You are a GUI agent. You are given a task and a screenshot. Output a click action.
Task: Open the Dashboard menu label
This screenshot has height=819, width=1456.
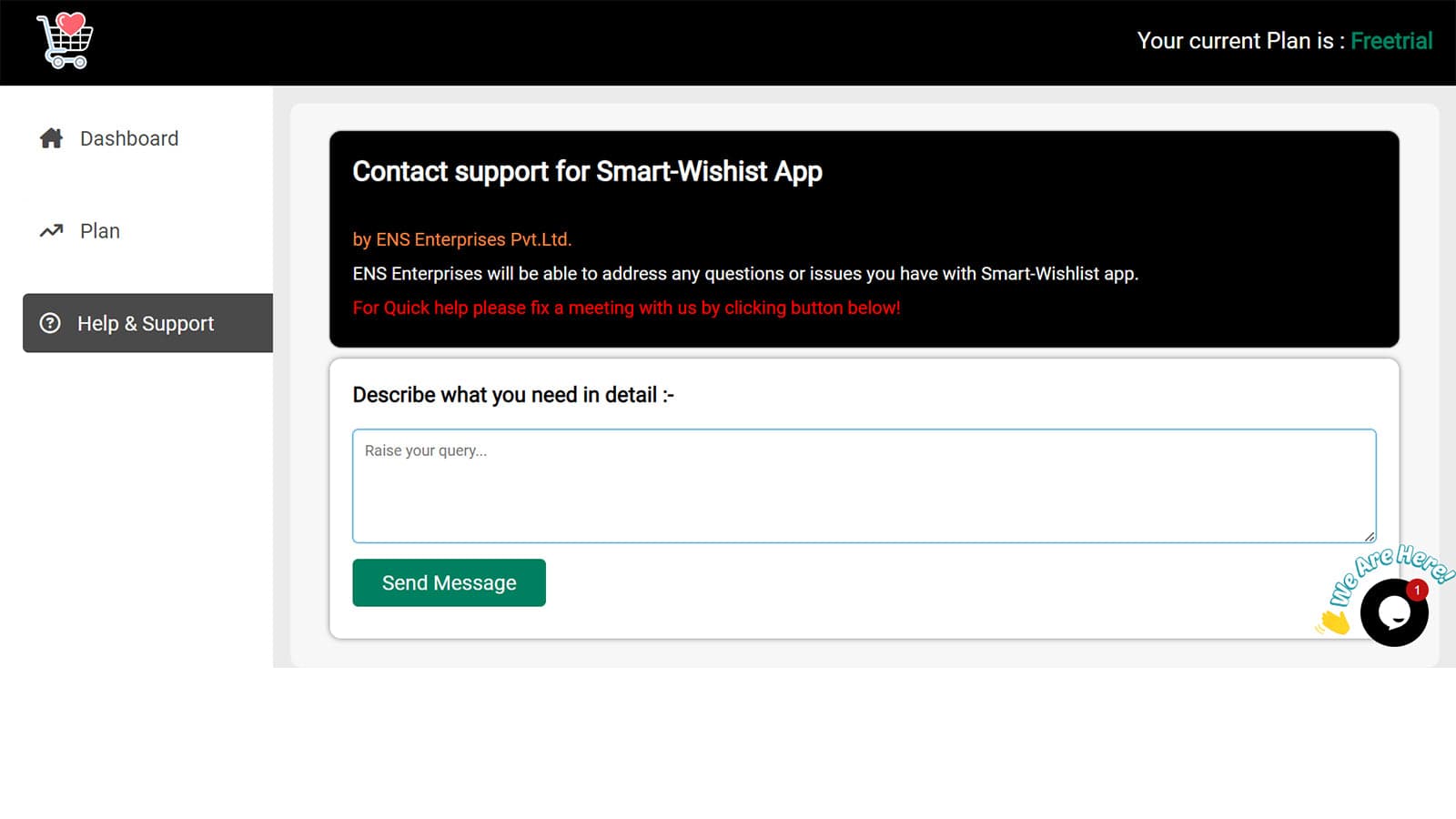click(129, 138)
